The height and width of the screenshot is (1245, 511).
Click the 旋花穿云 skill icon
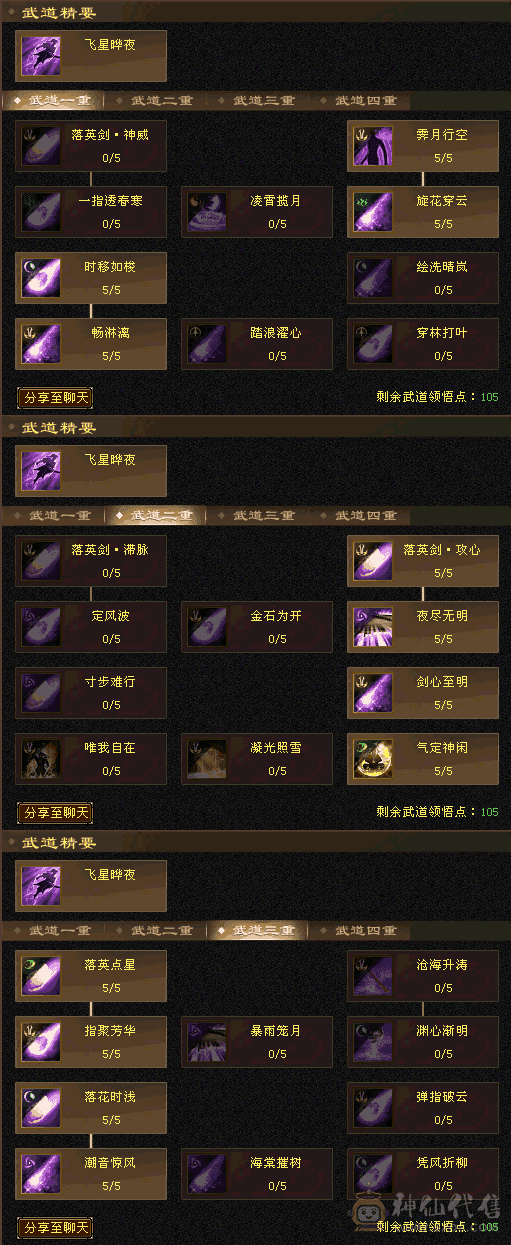(x=372, y=212)
